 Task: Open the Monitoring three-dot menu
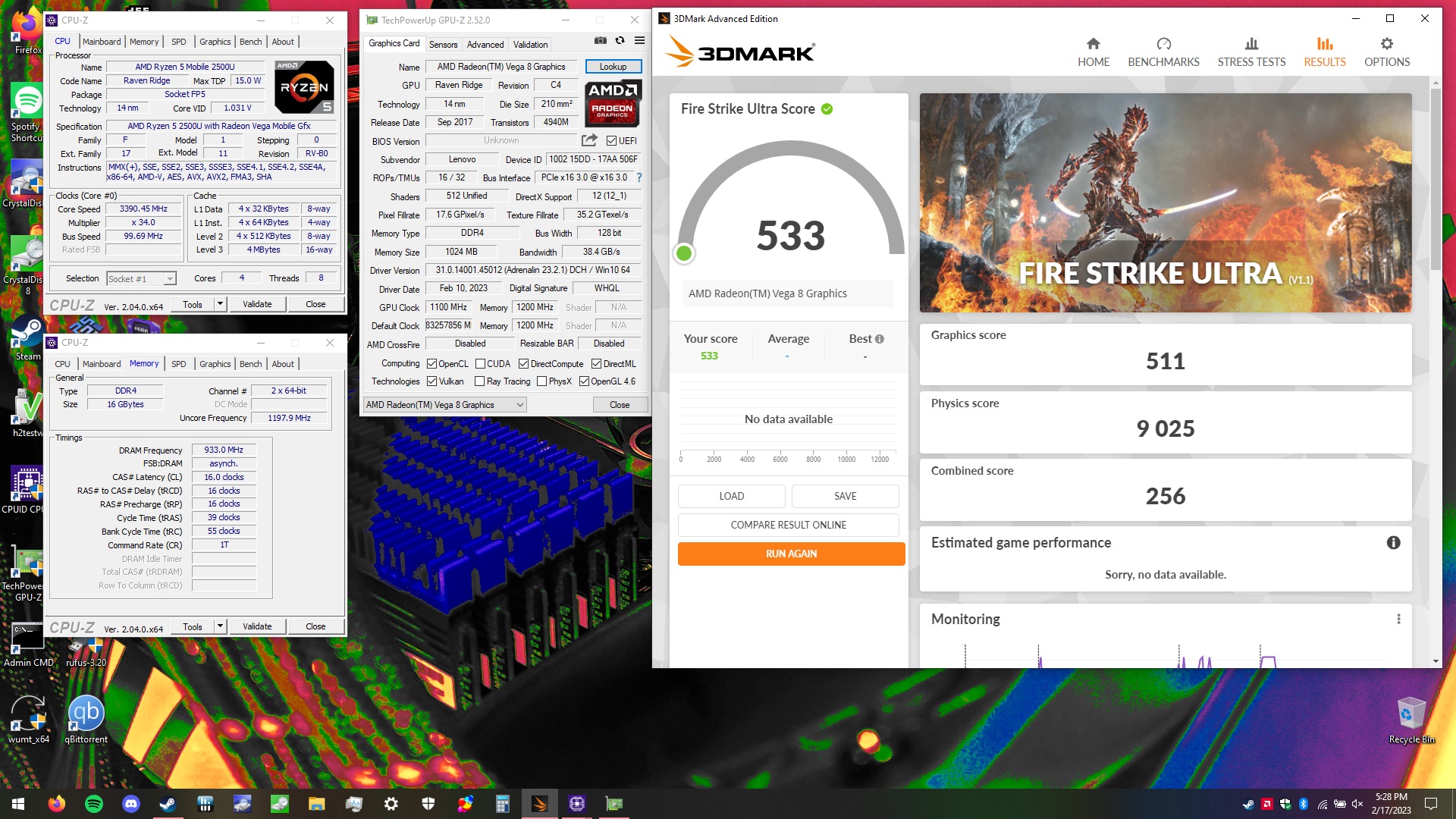1398,619
